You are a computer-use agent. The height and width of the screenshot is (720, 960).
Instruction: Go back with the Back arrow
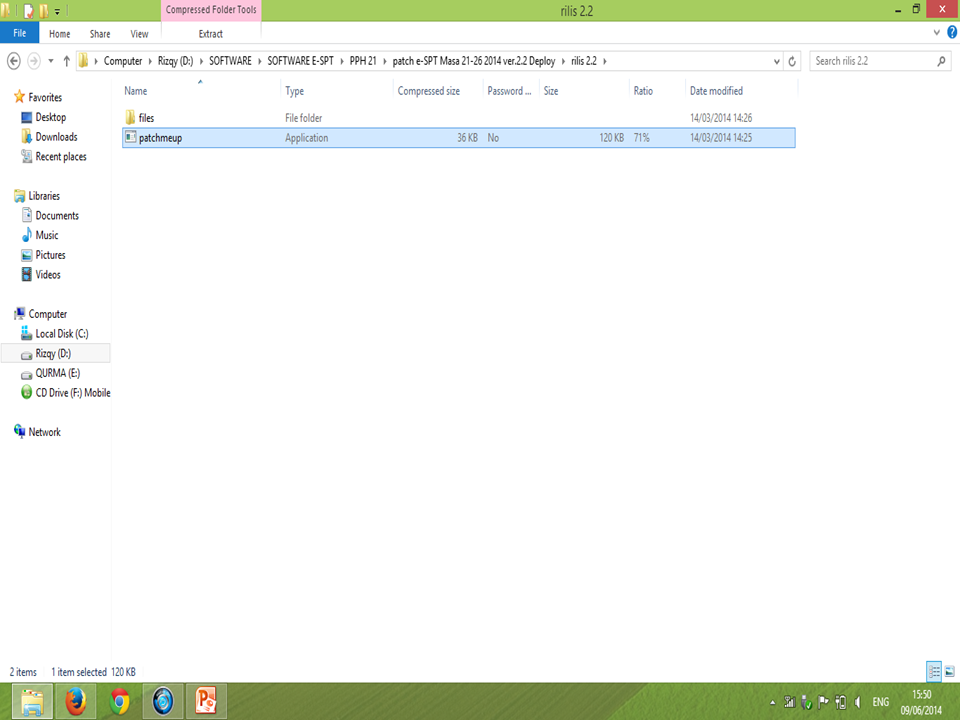point(13,61)
